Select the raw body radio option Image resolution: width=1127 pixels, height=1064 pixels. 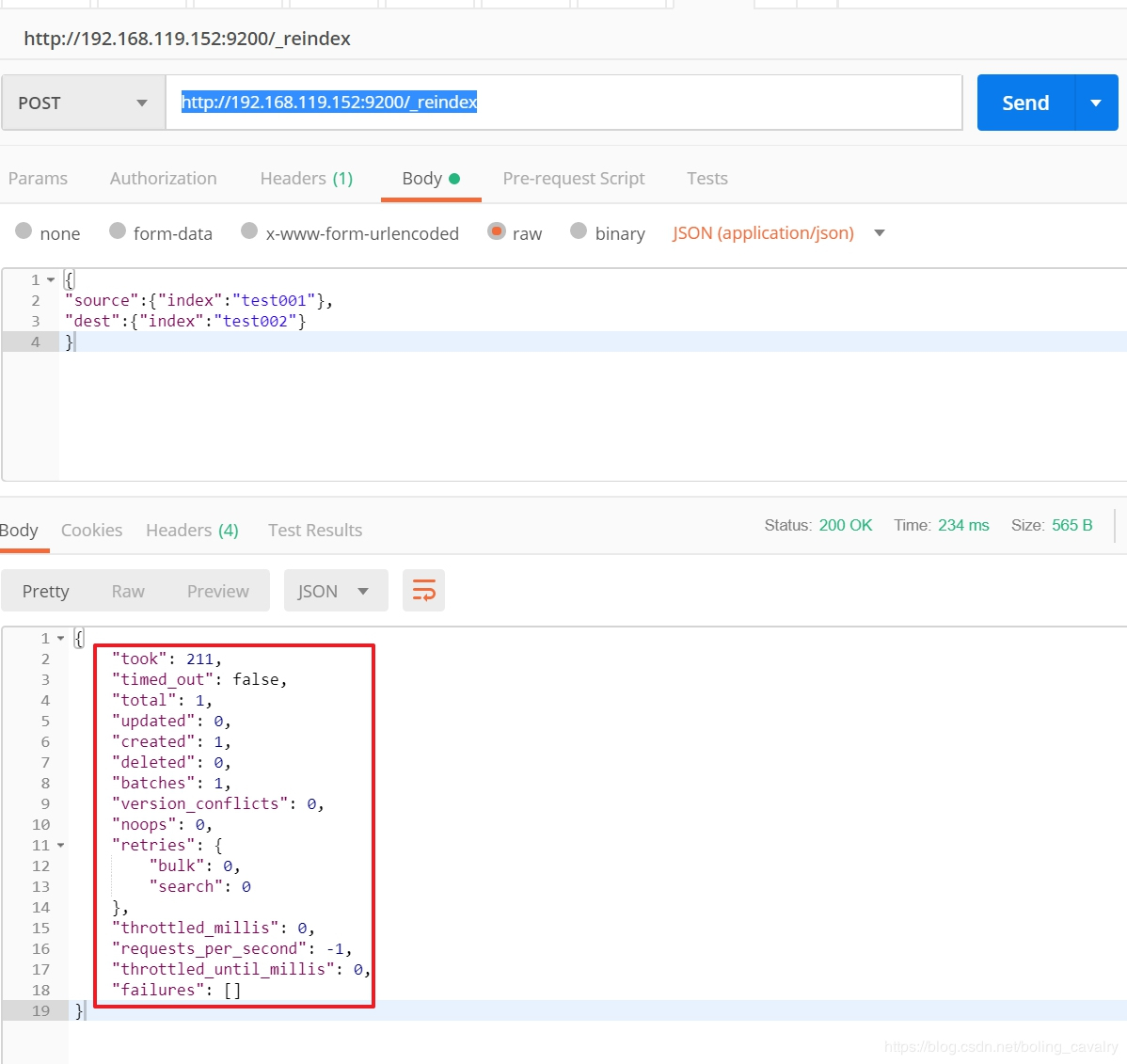tap(496, 230)
